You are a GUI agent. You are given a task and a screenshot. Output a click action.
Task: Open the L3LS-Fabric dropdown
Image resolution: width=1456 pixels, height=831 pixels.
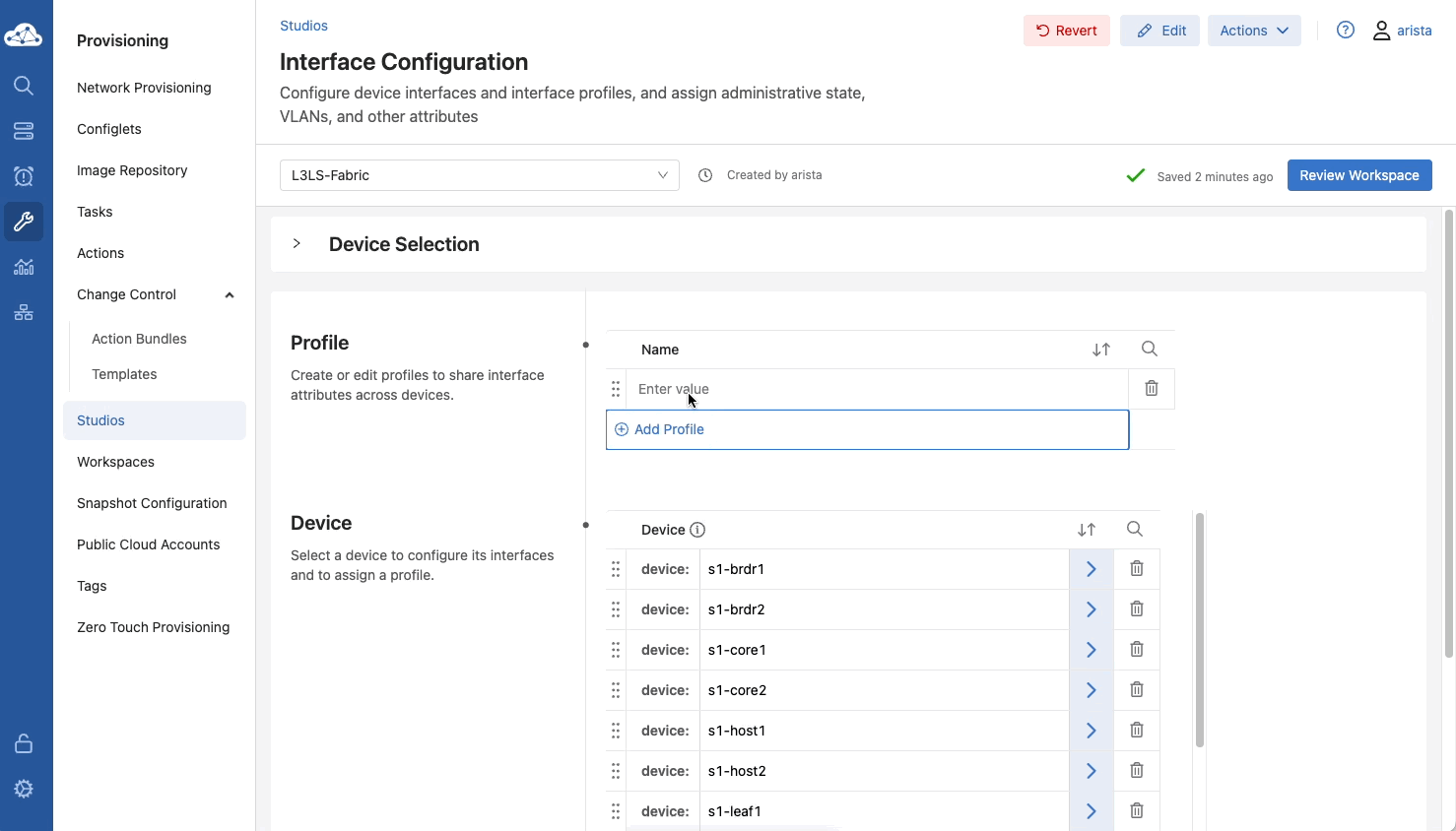coord(479,175)
